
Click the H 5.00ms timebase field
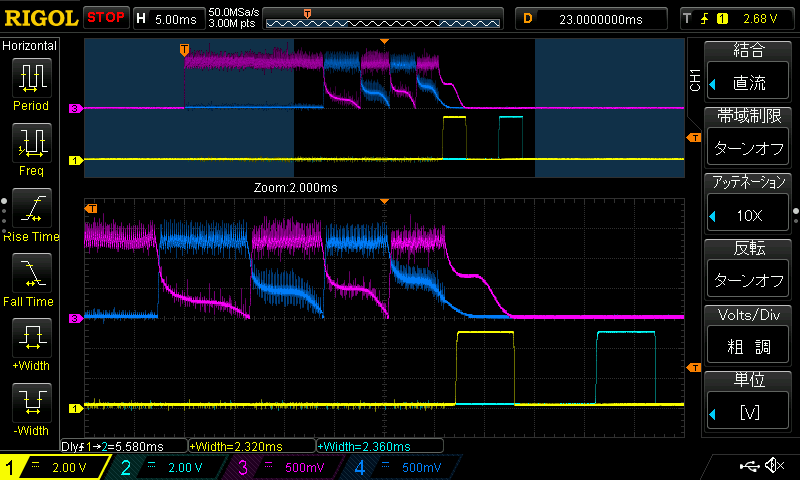tap(169, 19)
